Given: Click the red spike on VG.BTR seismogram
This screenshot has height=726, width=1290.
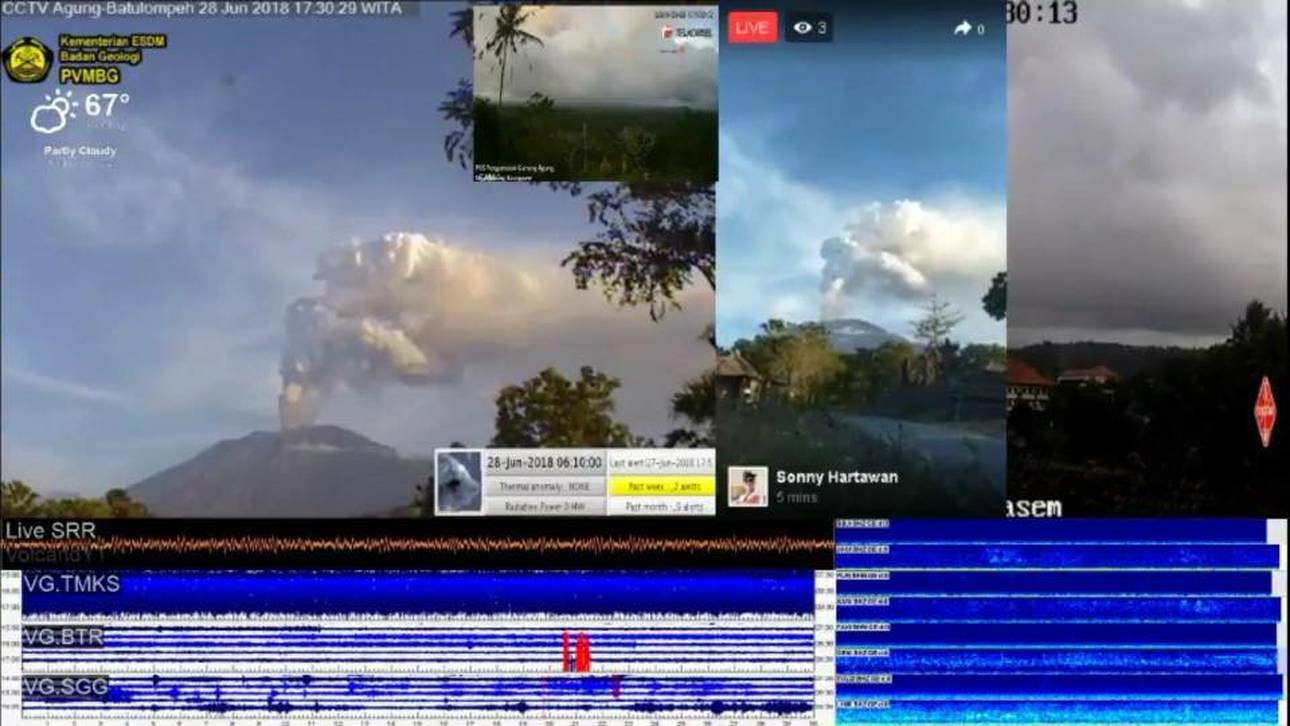Looking at the screenshot, I should pyautogui.click(x=579, y=652).
